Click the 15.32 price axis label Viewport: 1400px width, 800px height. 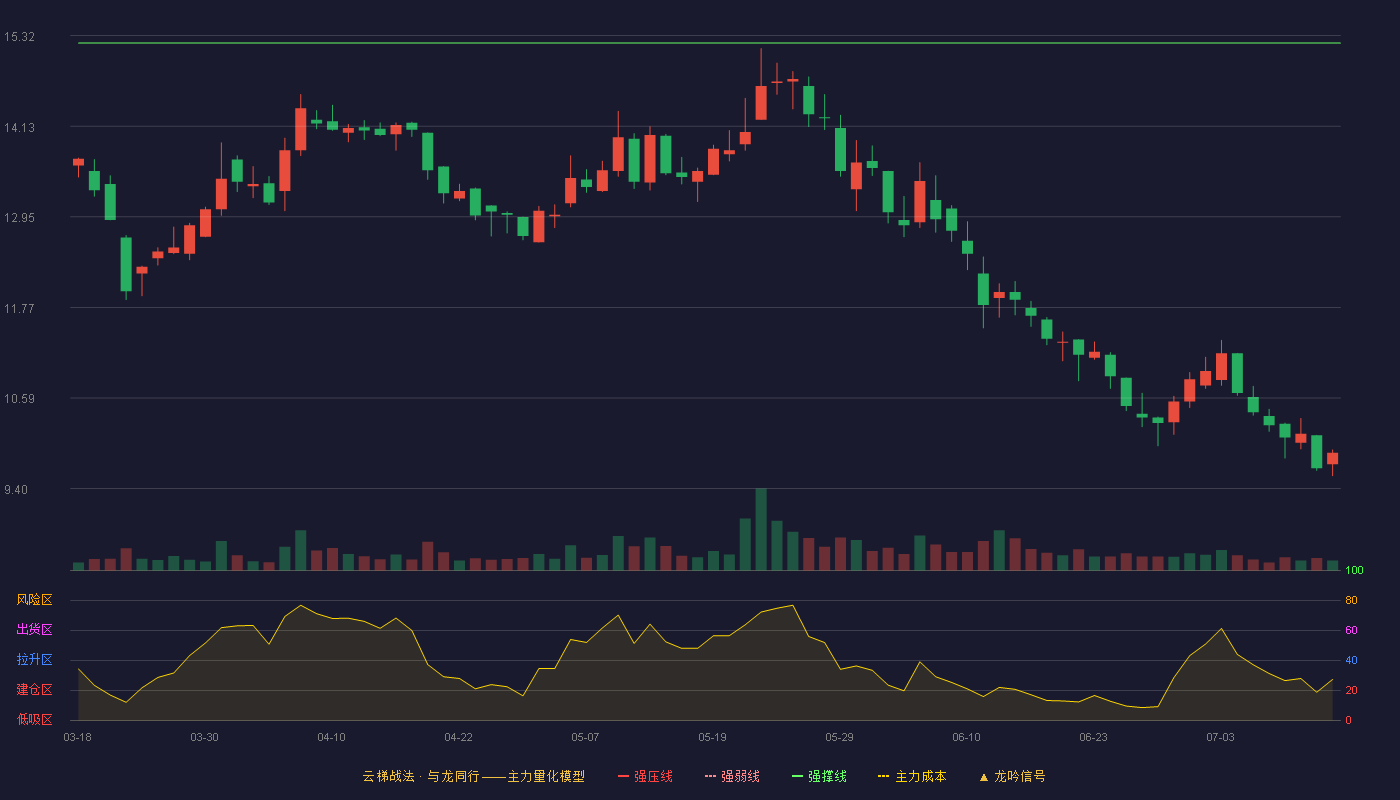[19, 37]
